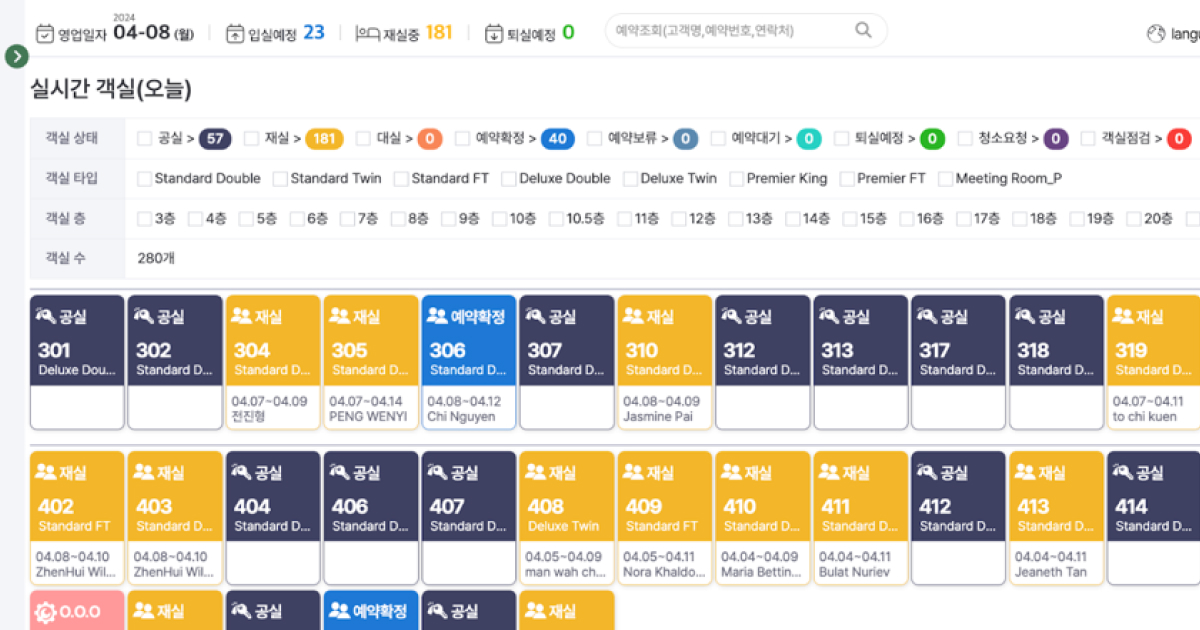
Task: Focus the reservation search field
Action: pyautogui.click(x=746, y=30)
